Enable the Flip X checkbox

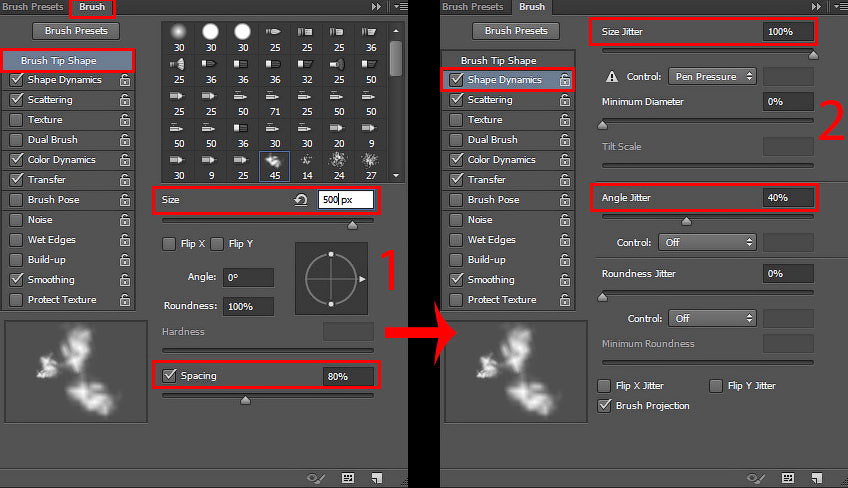point(169,244)
